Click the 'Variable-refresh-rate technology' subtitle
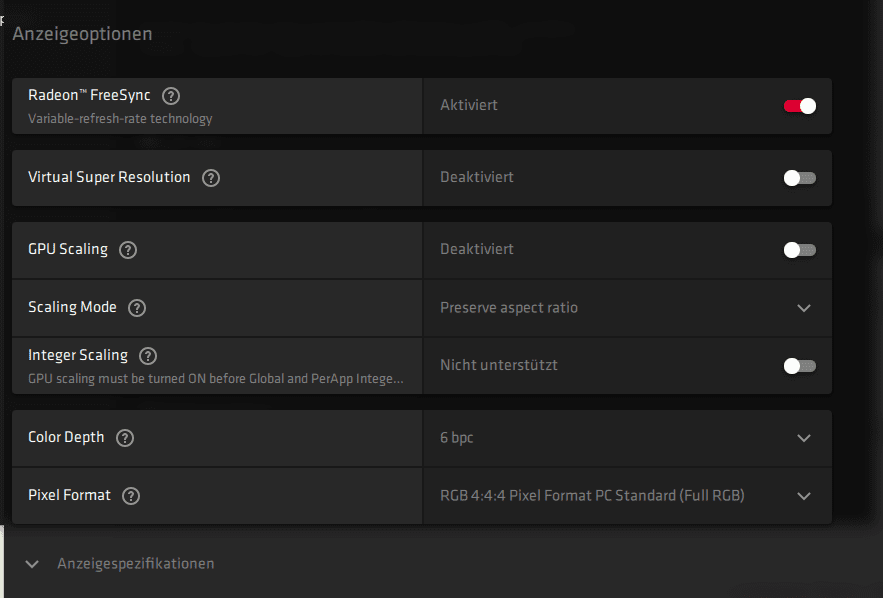The height and width of the screenshot is (598, 883). pos(120,119)
